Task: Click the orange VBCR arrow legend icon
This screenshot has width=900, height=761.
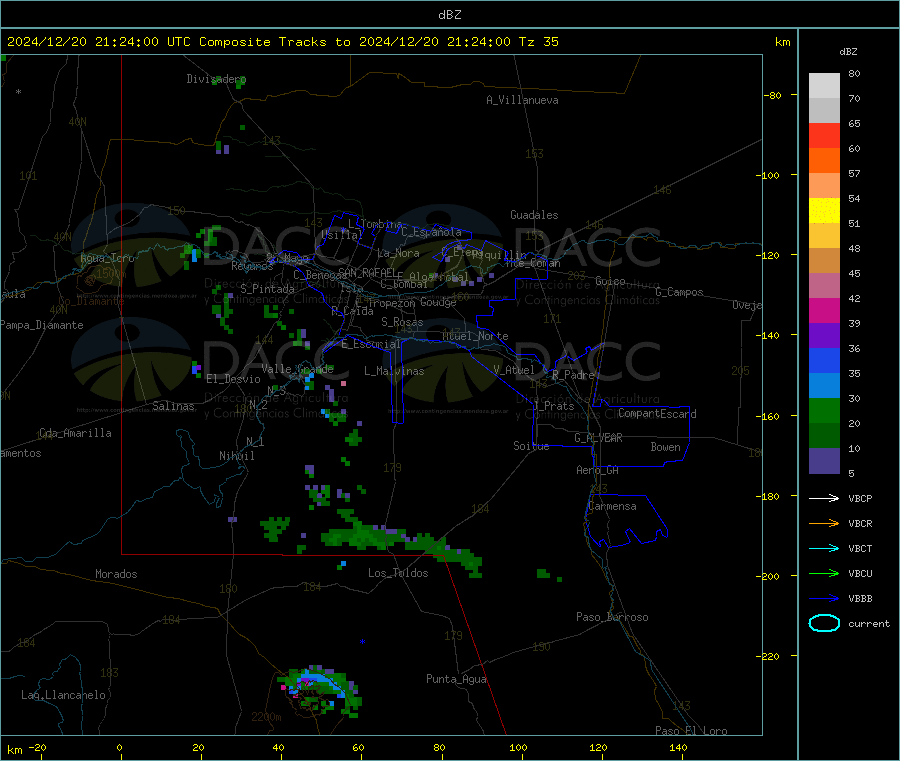Action: (x=824, y=523)
